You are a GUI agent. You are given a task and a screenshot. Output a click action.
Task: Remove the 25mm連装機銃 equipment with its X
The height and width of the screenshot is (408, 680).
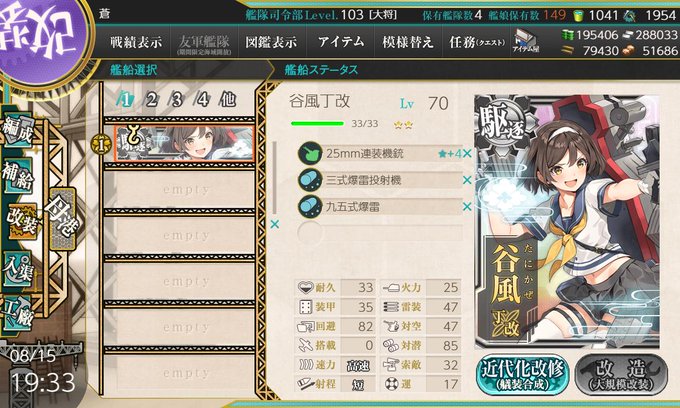(467, 153)
